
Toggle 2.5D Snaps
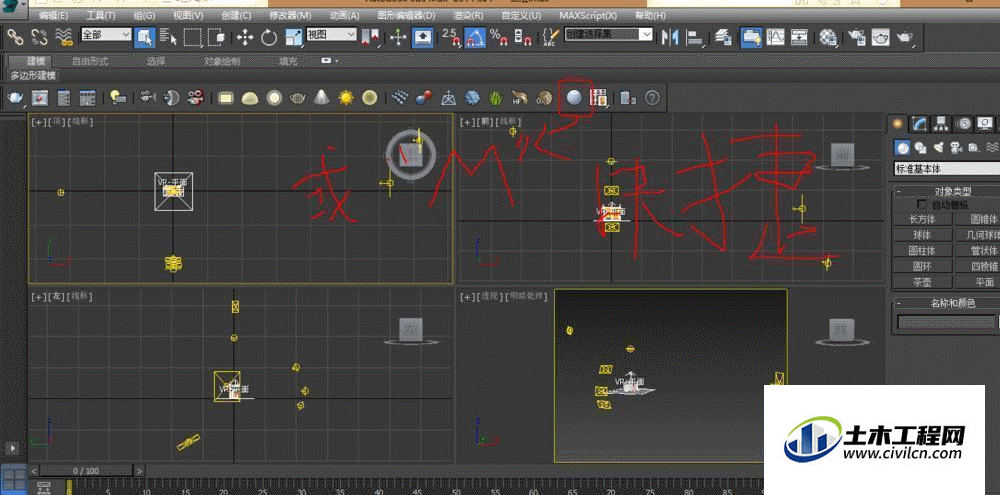451,38
